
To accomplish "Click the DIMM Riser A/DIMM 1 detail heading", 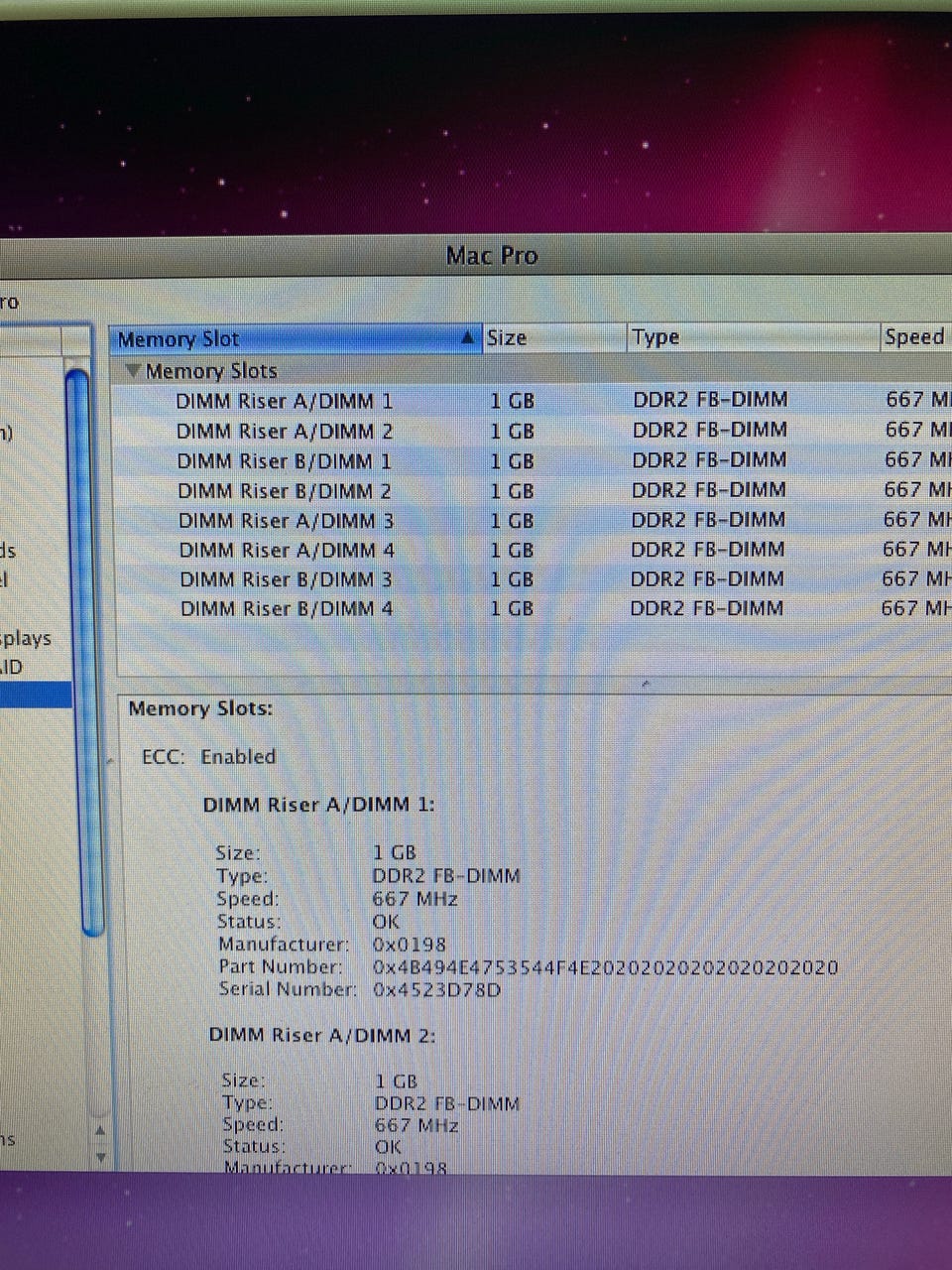I will click(319, 805).
